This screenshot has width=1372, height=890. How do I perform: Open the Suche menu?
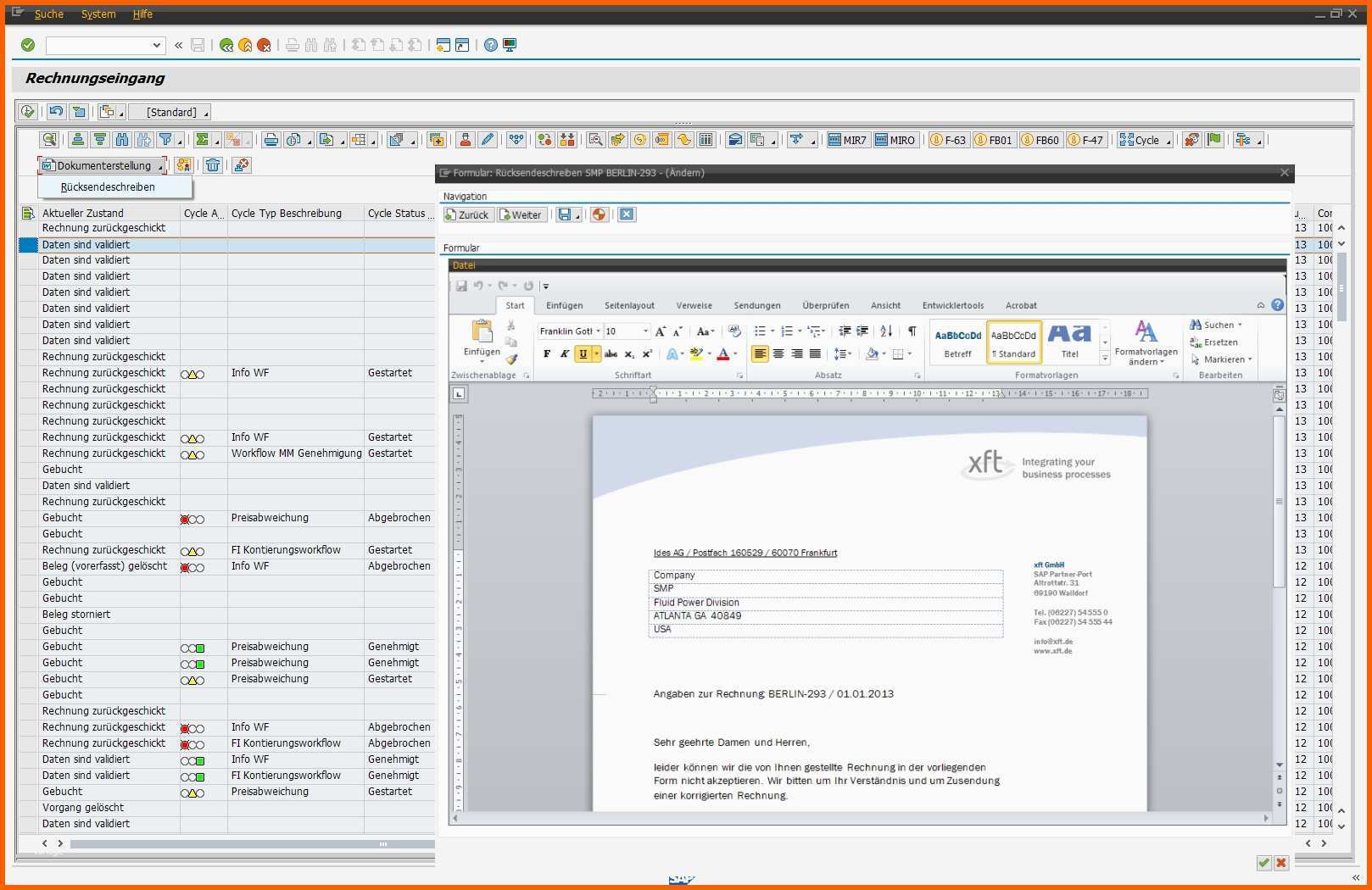tap(49, 14)
